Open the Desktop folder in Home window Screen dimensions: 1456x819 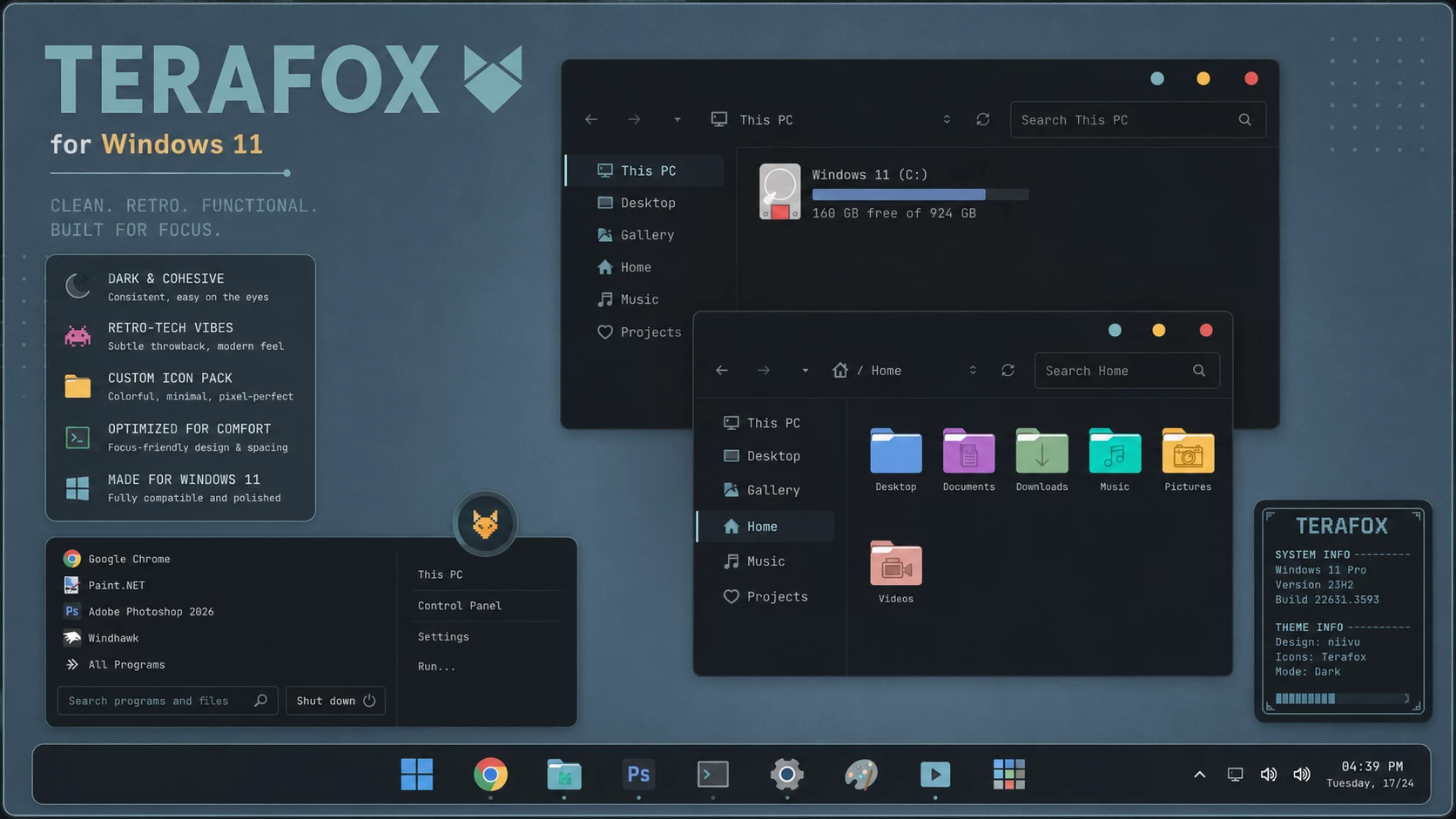pyautogui.click(x=895, y=460)
